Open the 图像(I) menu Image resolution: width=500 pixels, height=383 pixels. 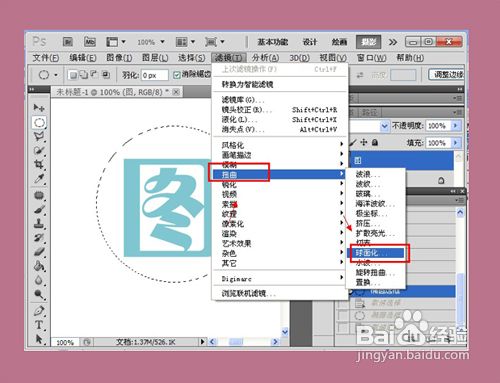coord(119,58)
